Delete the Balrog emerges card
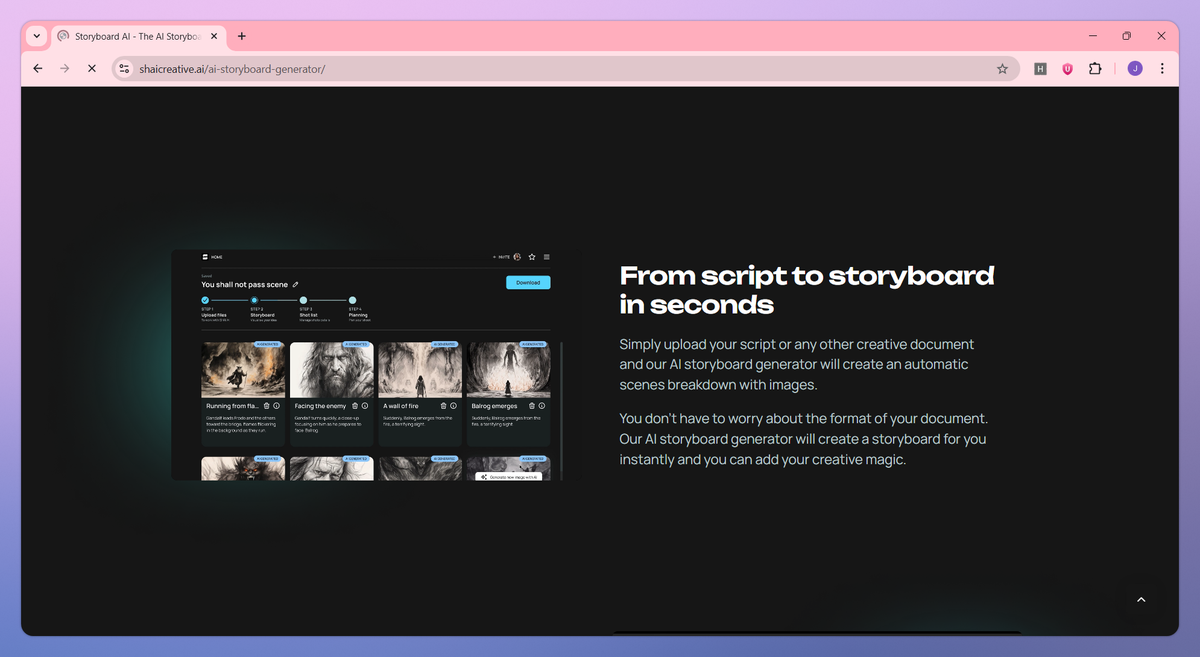The width and height of the screenshot is (1200, 657). (x=532, y=406)
